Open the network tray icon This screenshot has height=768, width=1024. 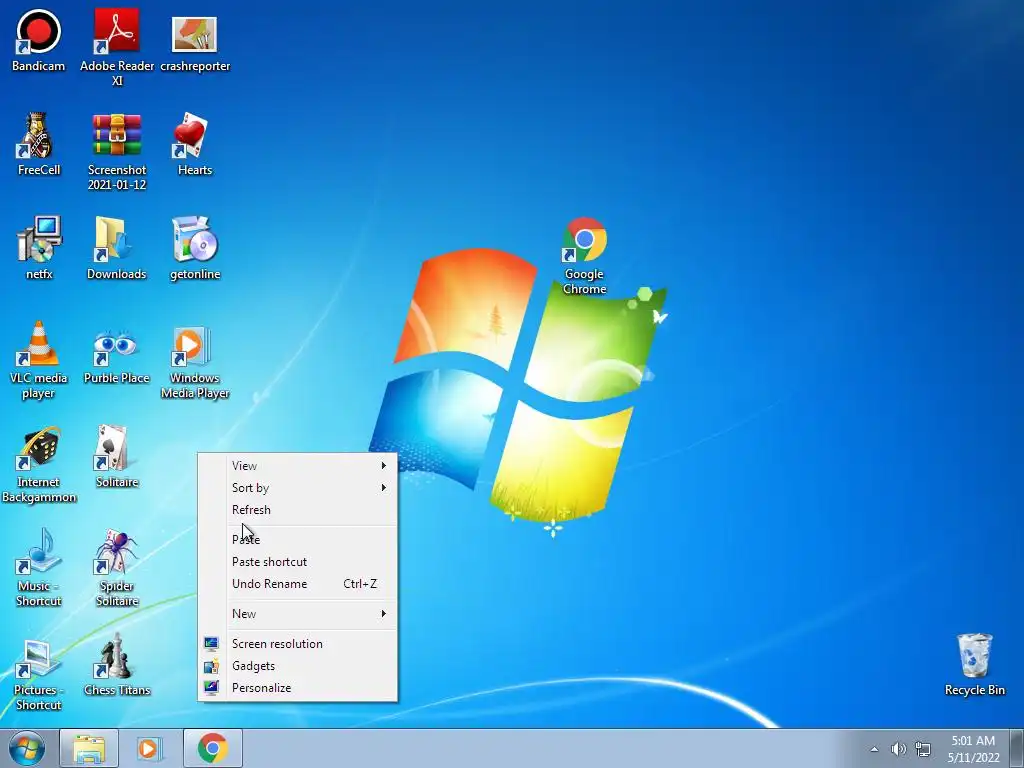[x=923, y=749]
